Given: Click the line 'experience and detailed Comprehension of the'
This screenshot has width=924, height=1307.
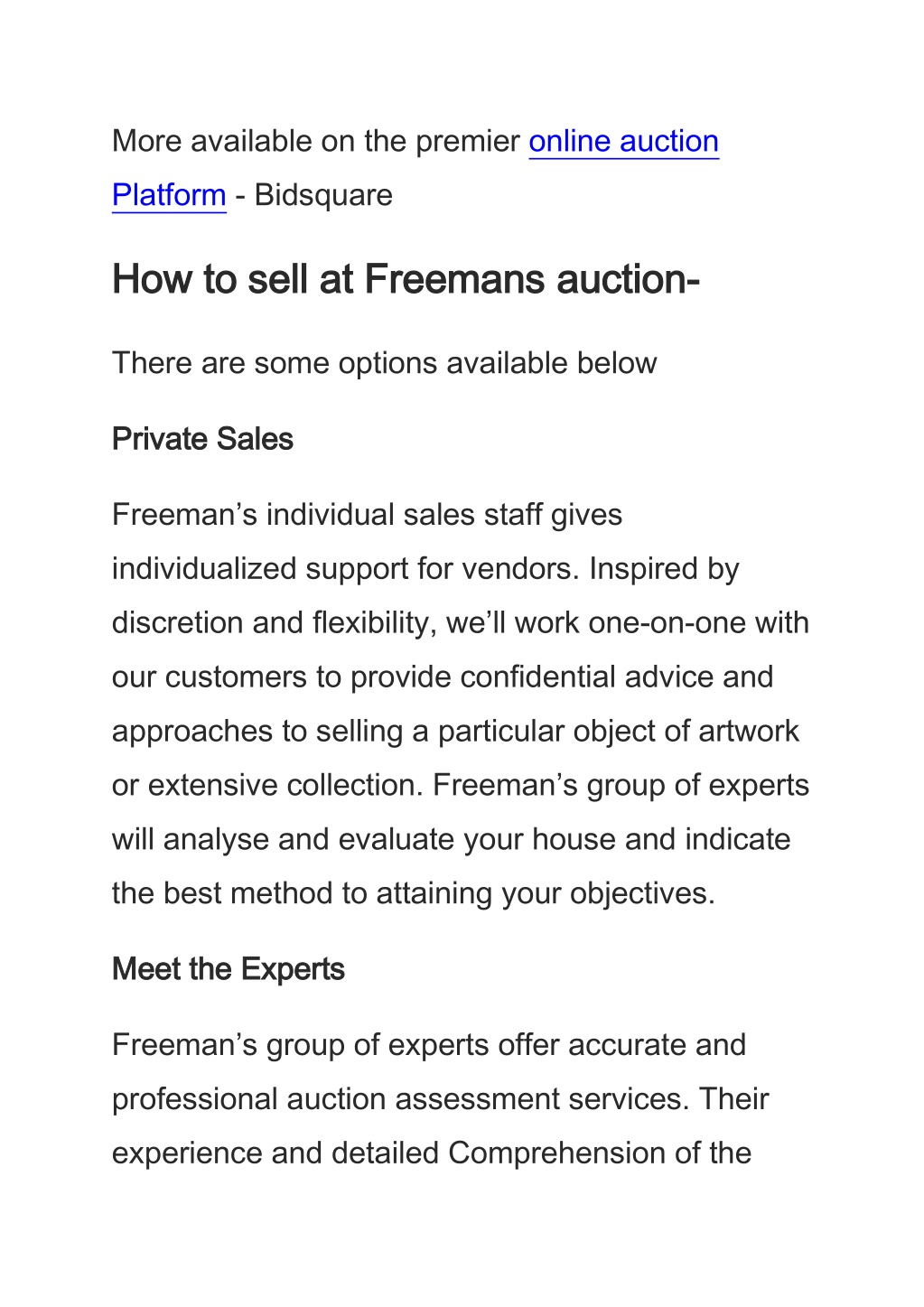Looking at the screenshot, I should [432, 1153].
